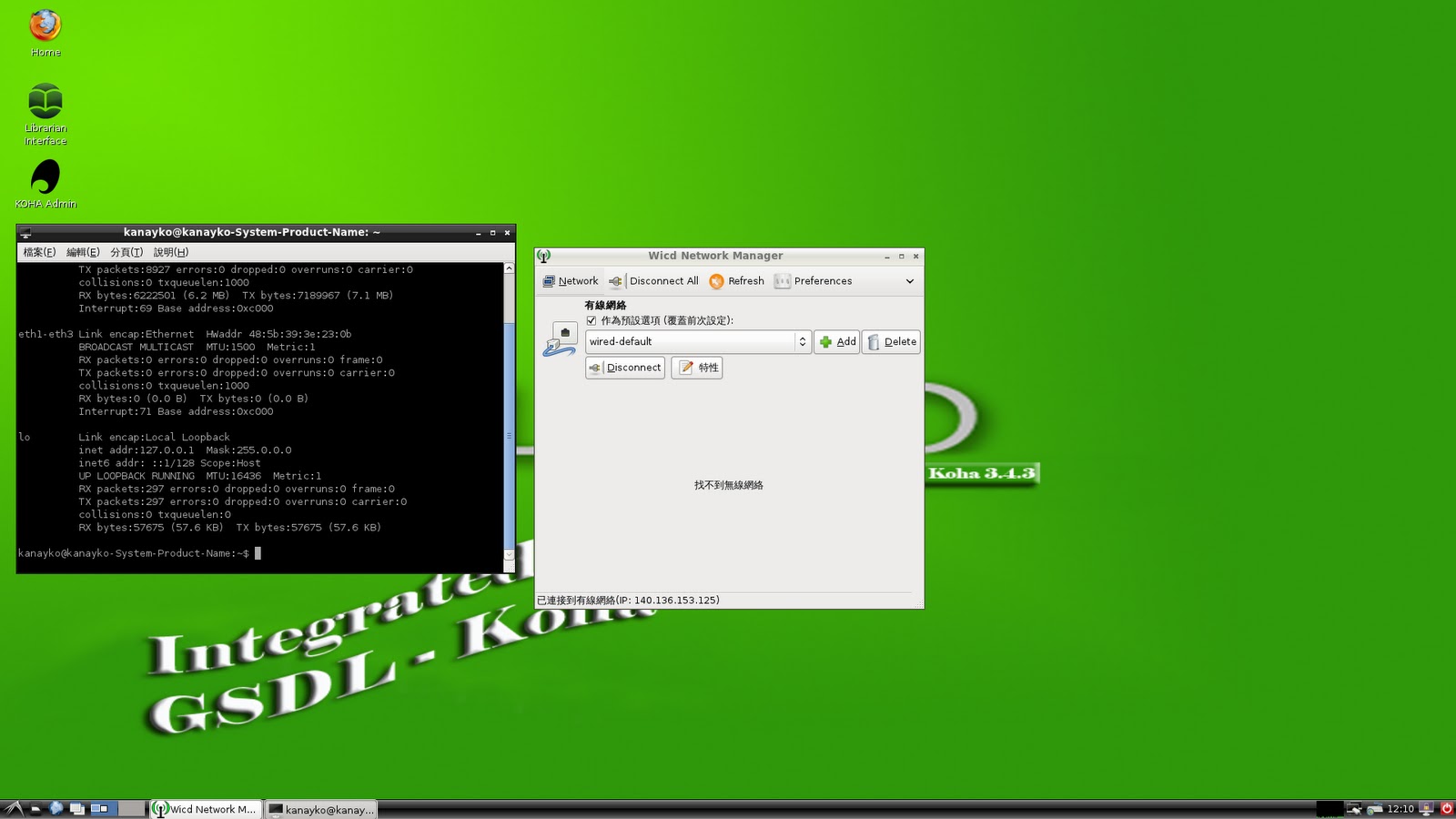Viewport: 1456px width, 819px height.
Task: Open the 特性 properties button
Action: pyautogui.click(x=697, y=368)
